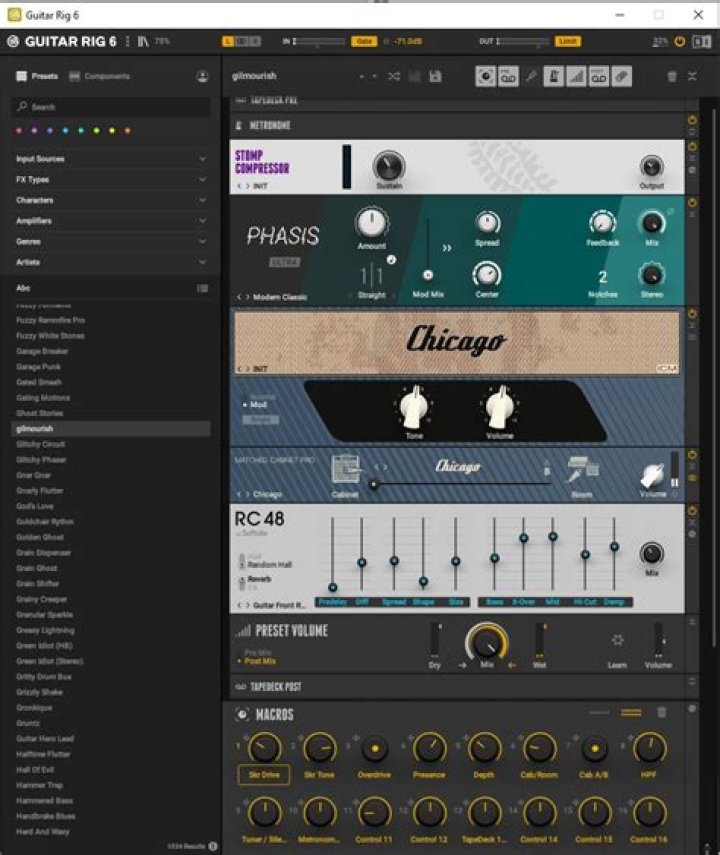The height and width of the screenshot is (855, 720).
Task: Click the METRONOME module header
Action: click(x=270, y=125)
